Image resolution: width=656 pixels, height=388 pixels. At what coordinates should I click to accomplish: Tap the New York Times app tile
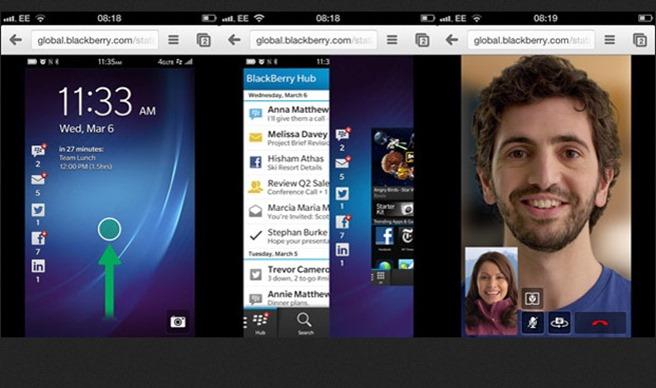pos(406,236)
